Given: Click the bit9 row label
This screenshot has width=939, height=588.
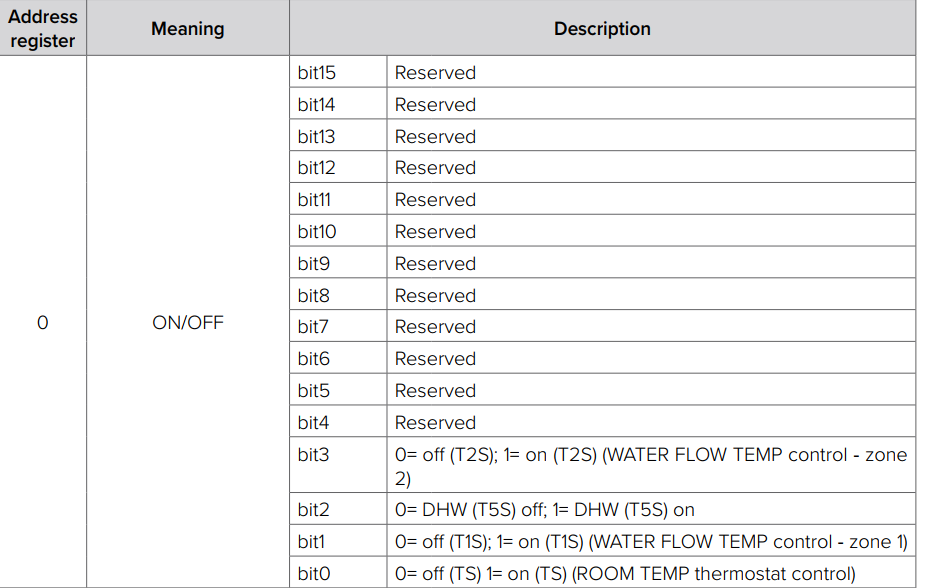Looking at the screenshot, I should [314, 263].
